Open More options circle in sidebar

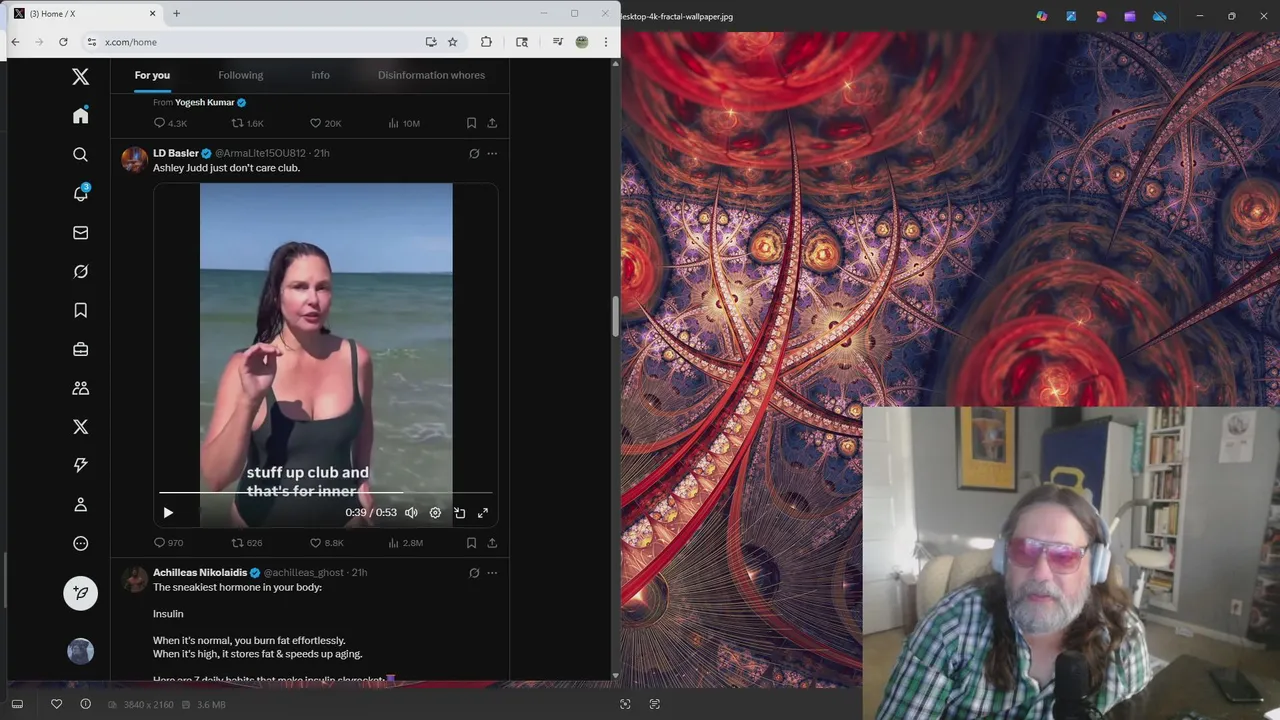(x=81, y=544)
